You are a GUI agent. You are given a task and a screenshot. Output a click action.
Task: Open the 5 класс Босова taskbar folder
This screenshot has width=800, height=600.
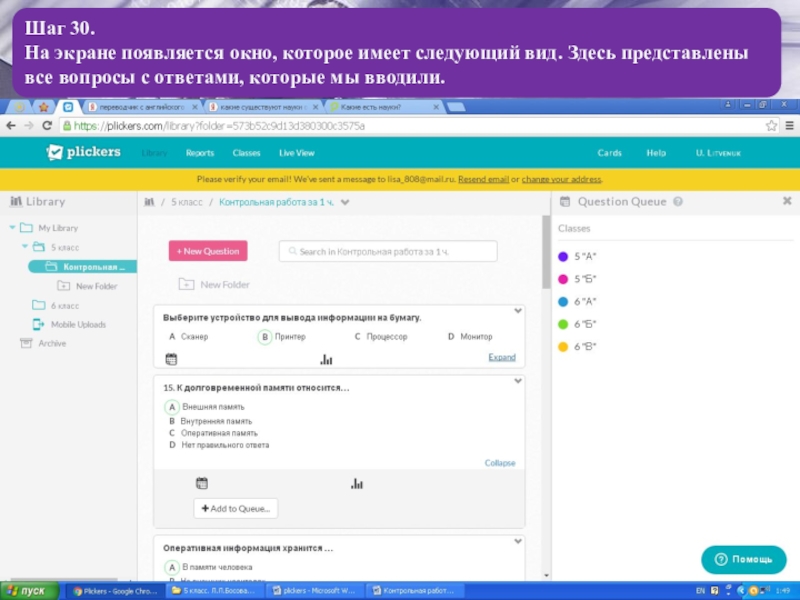click(x=215, y=591)
